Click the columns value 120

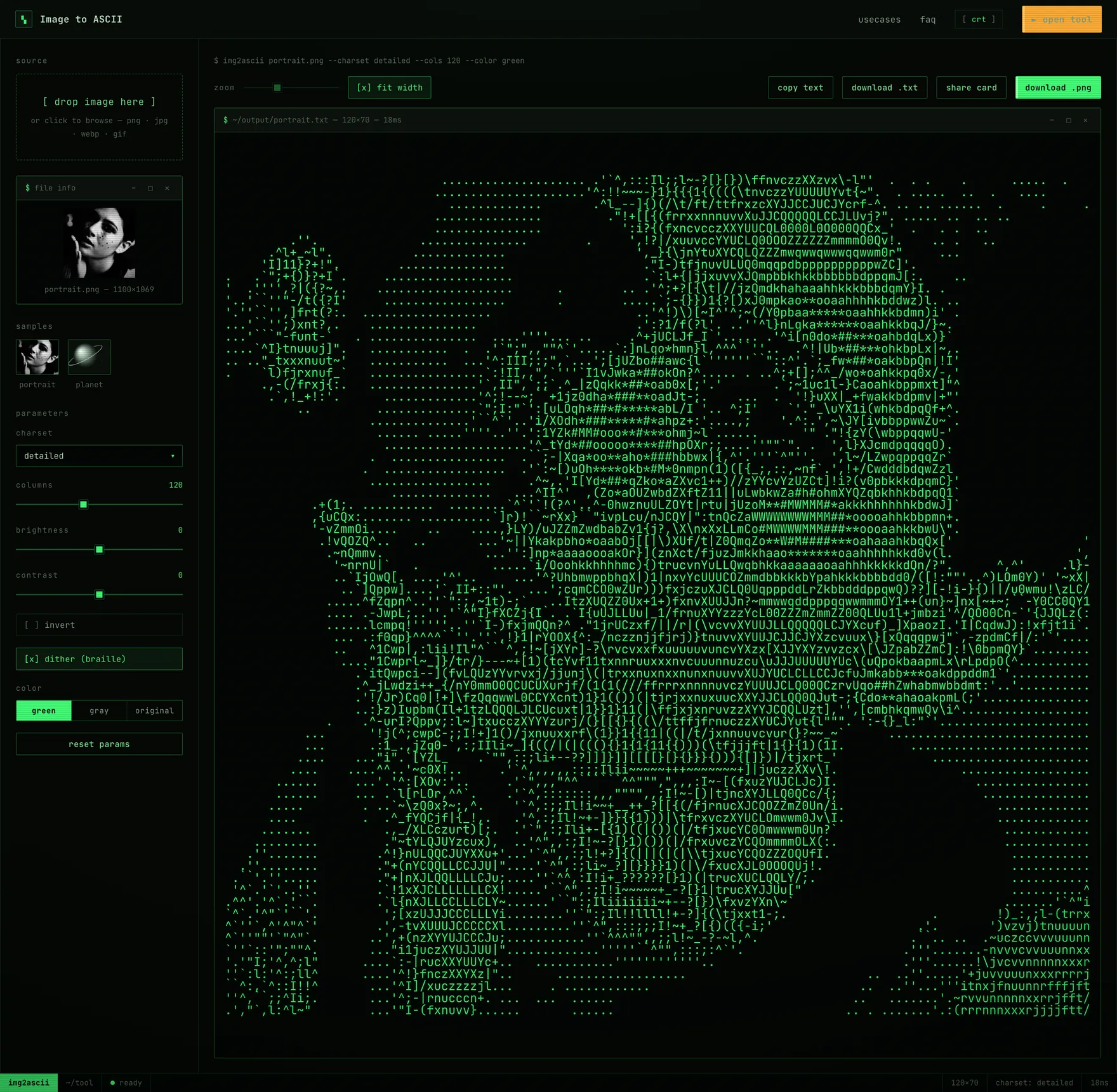click(x=176, y=485)
